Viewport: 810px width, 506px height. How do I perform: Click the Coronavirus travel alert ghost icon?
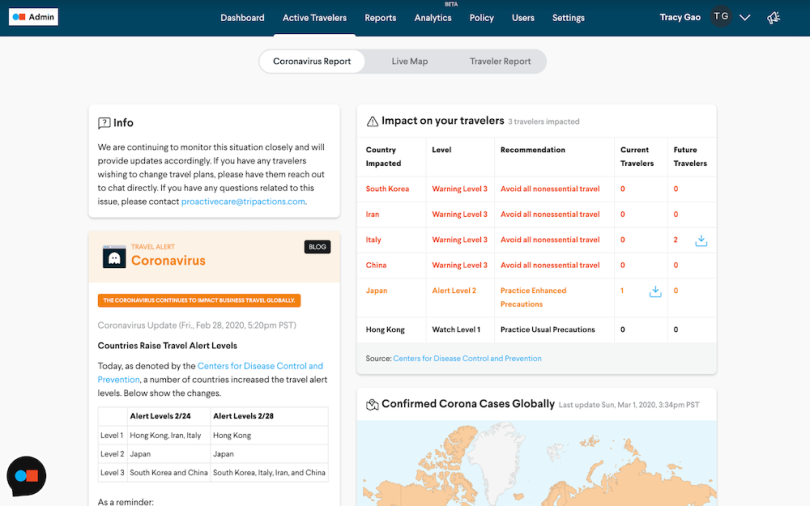(x=114, y=257)
